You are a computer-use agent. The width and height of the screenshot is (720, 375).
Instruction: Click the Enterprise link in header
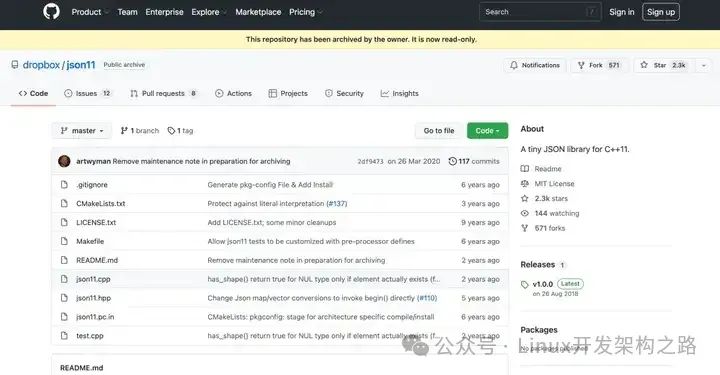164,12
